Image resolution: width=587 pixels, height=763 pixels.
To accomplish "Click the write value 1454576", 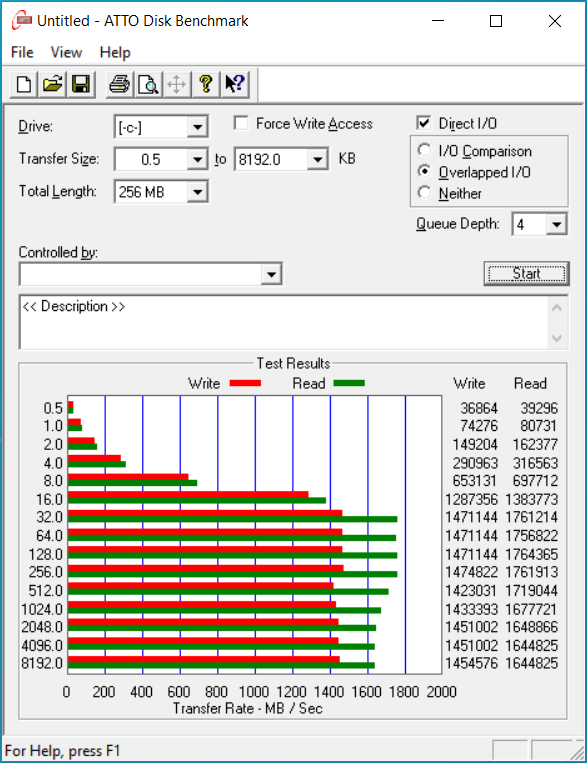I will [472, 663].
